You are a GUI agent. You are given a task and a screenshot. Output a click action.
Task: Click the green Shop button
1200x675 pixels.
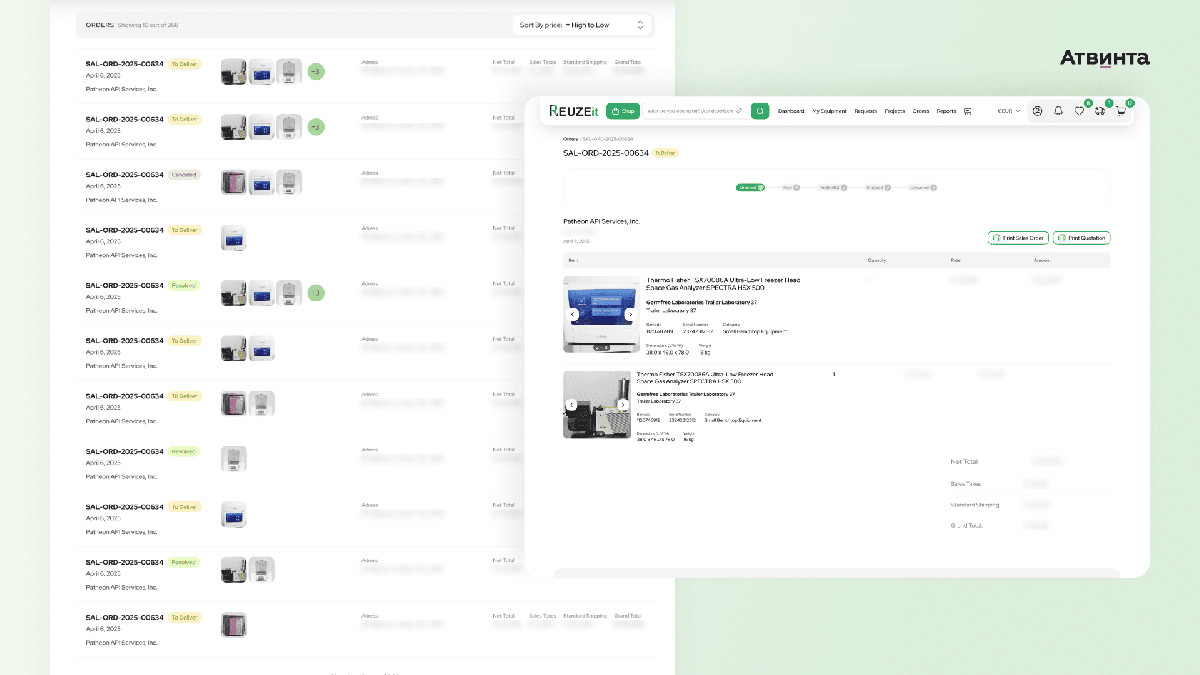tap(623, 111)
